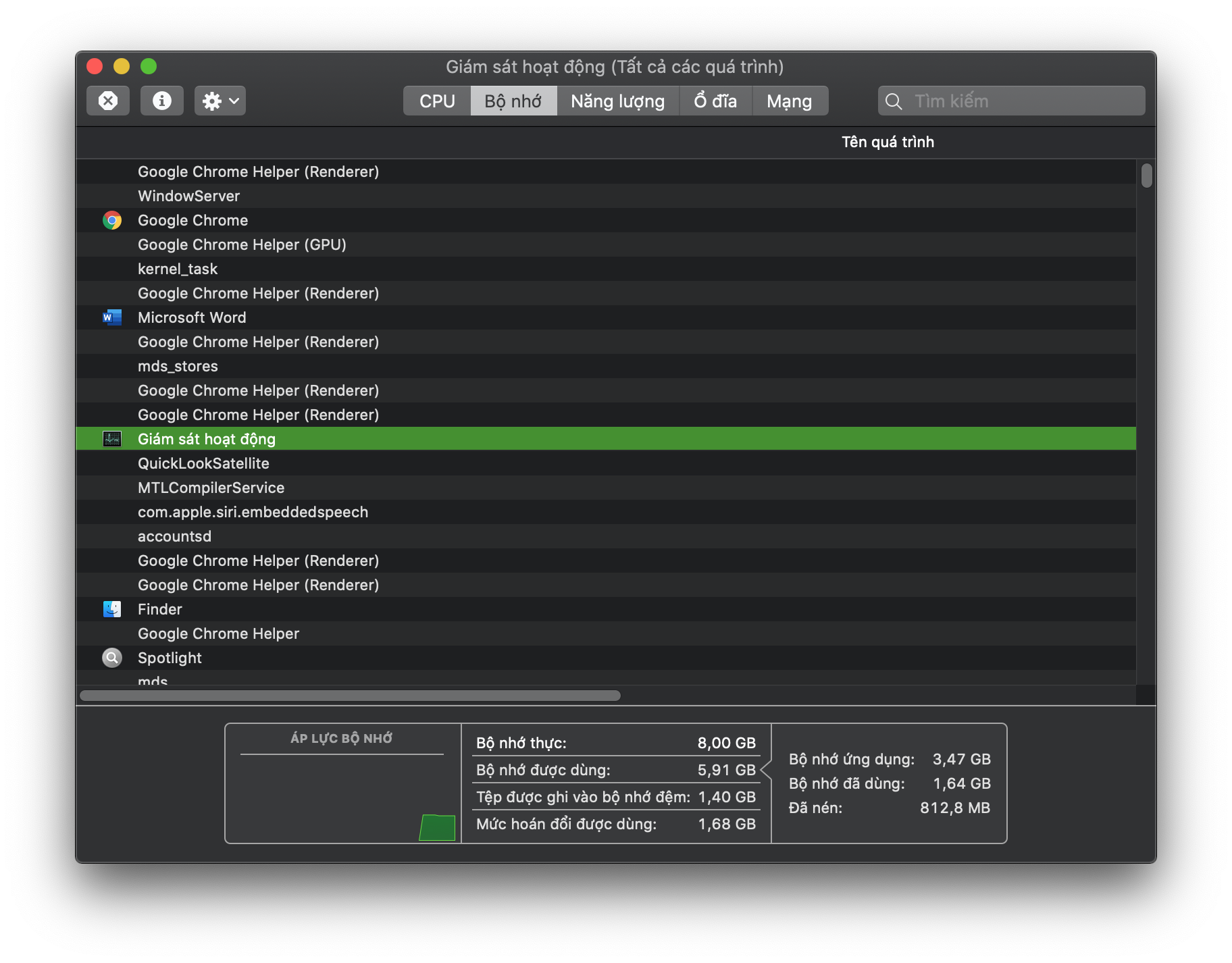
Task: Click the Finder icon in process list
Action: [112, 609]
